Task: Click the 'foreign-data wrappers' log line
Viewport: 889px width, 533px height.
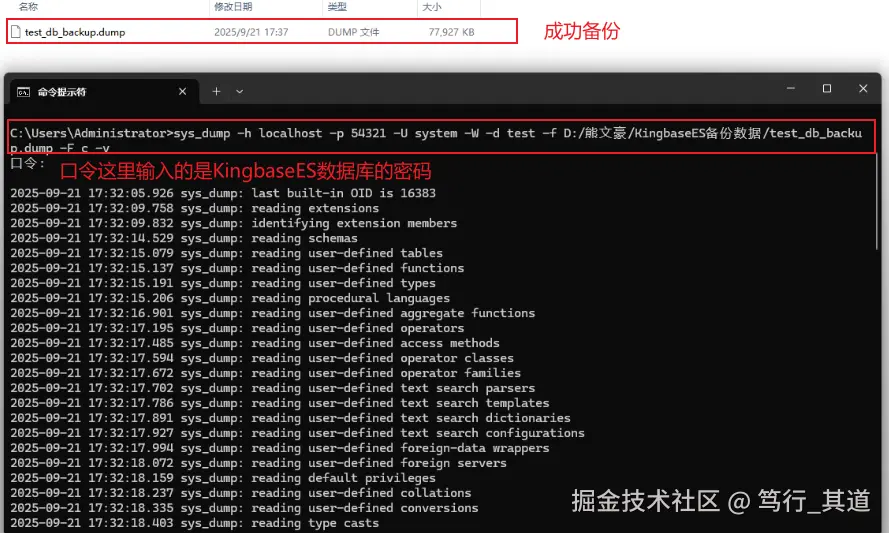Action: click(x=280, y=448)
